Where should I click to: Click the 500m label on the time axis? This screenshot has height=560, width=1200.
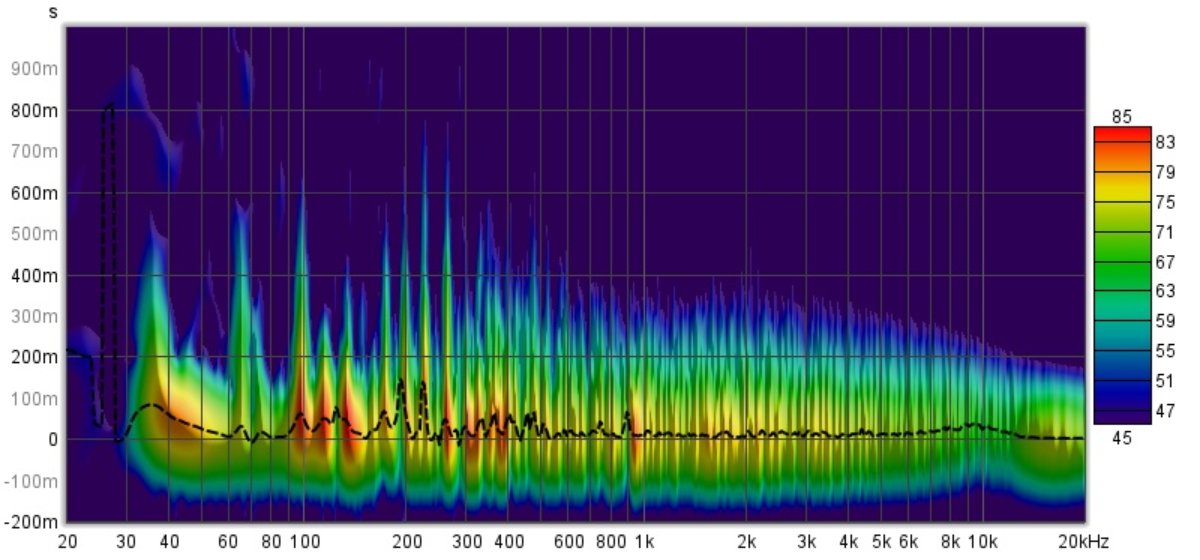click(x=34, y=234)
